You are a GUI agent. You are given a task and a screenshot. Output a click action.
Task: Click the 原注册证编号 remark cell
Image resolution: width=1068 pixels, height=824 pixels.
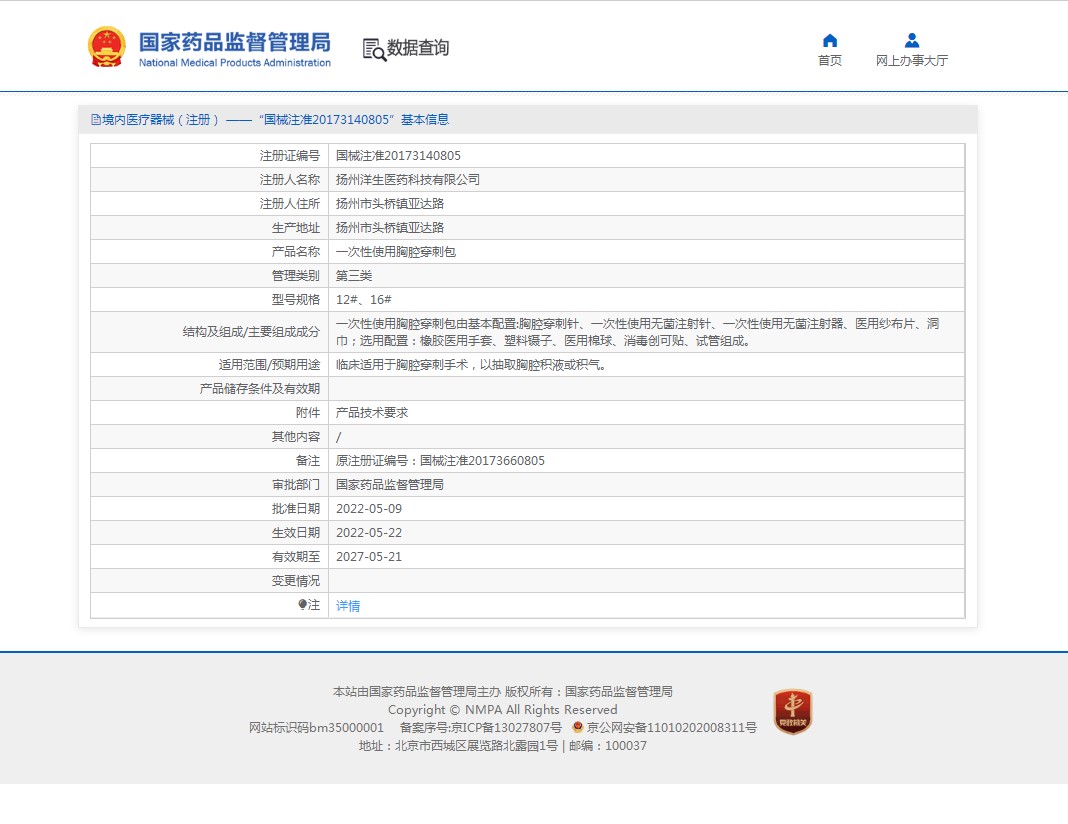[x=440, y=461]
